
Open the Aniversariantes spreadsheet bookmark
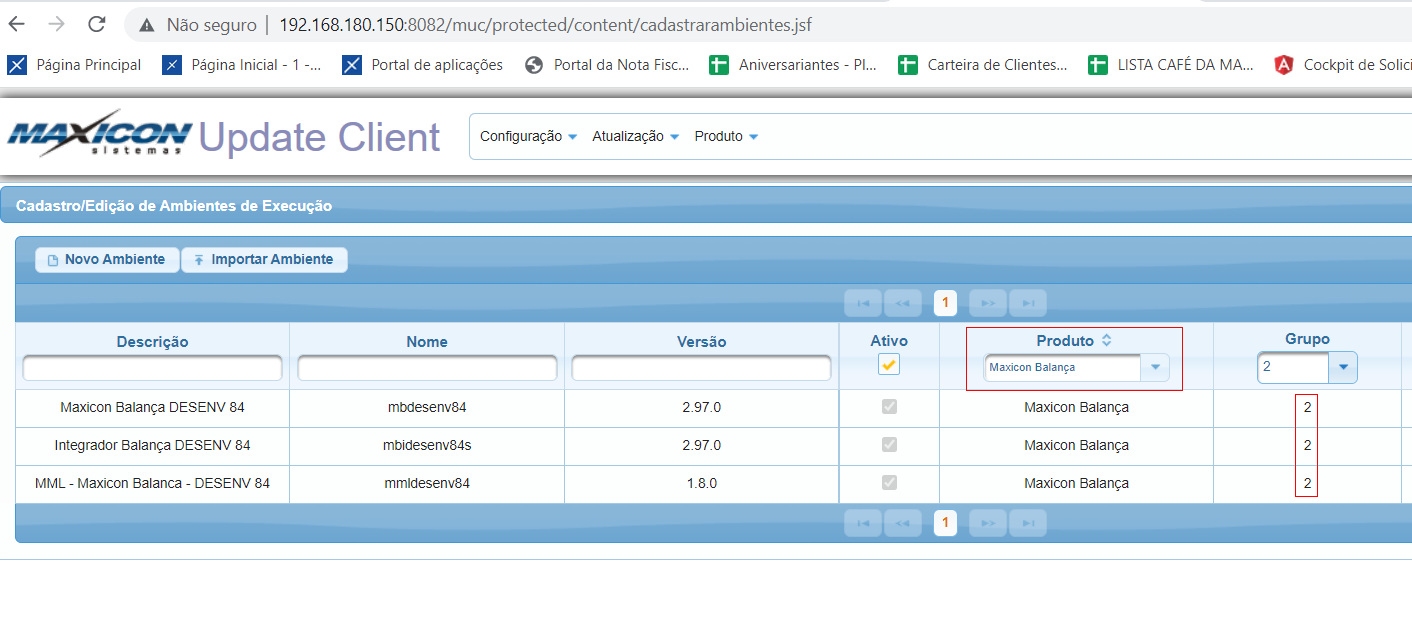click(x=793, y=65)
